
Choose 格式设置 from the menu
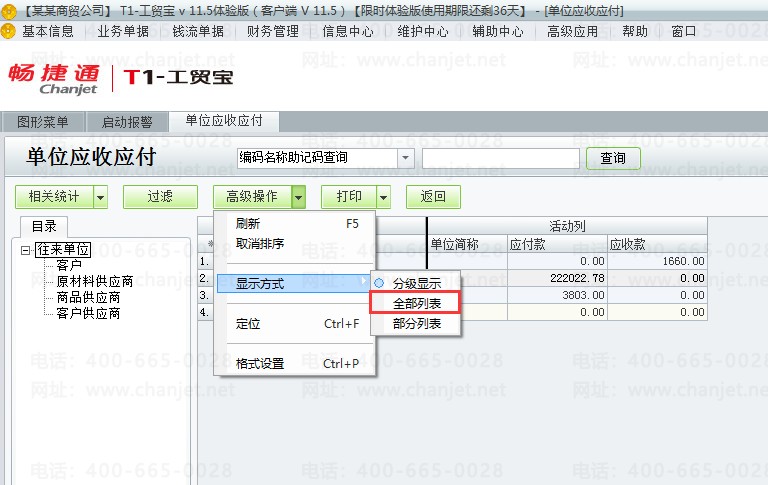[x=296, y=364]
